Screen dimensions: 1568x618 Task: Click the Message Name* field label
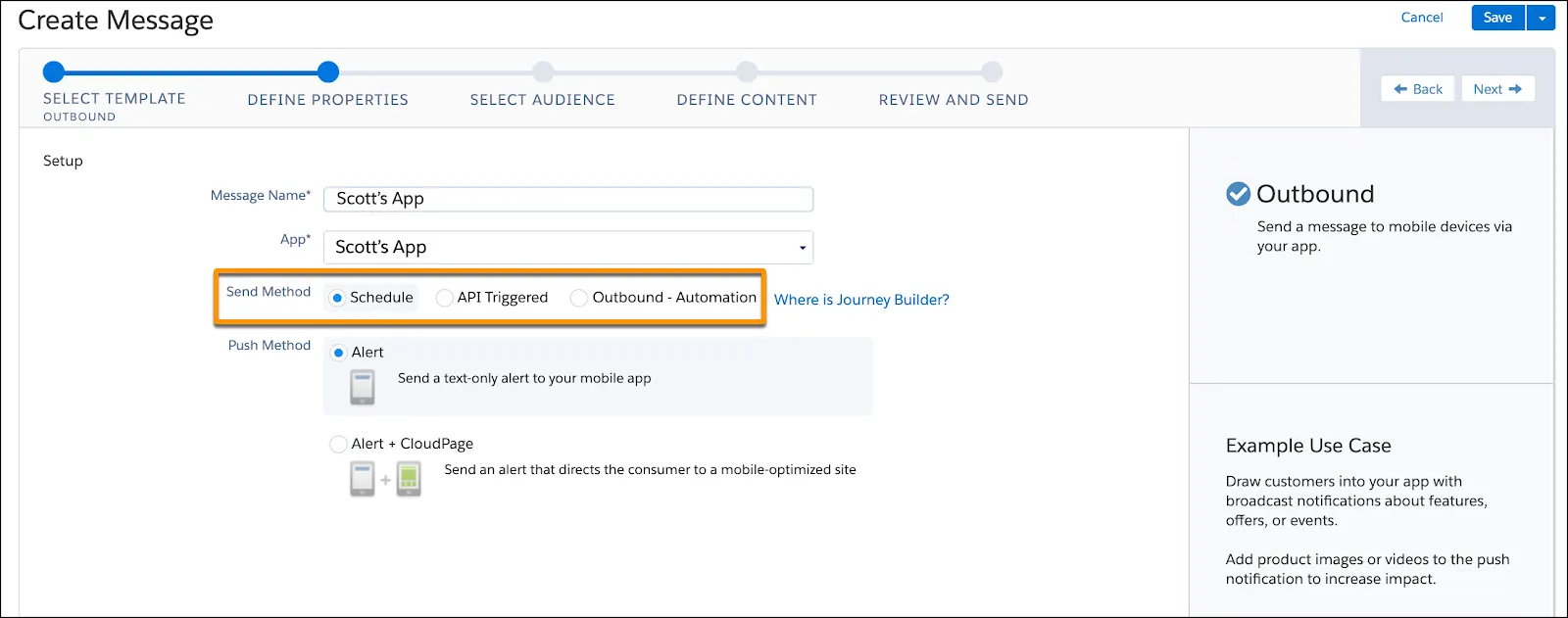click(261, 196)
